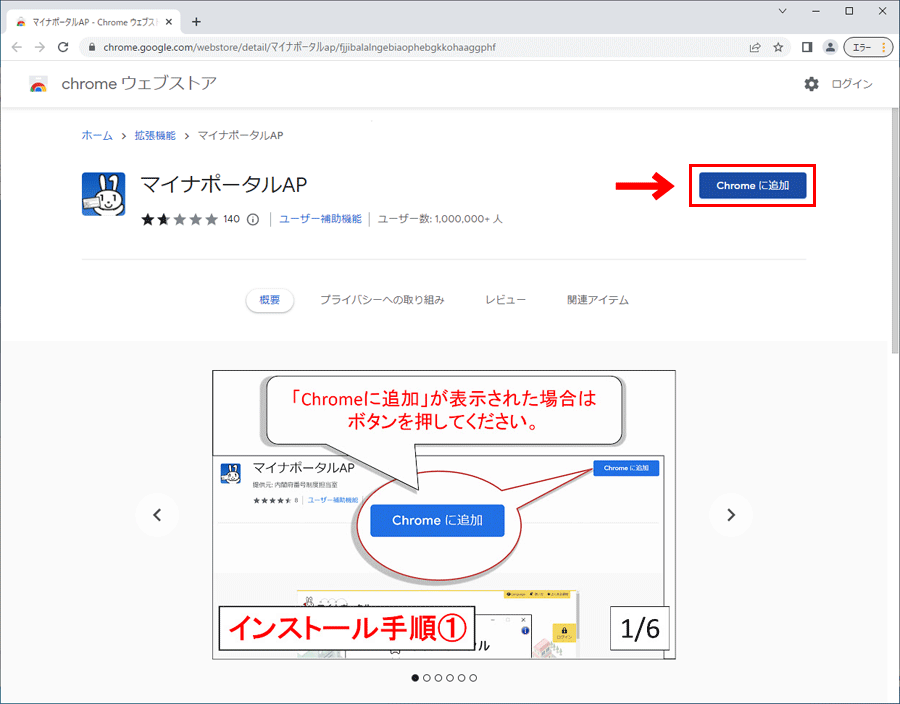Open a new tab with the plus icon

pos(196,22)
